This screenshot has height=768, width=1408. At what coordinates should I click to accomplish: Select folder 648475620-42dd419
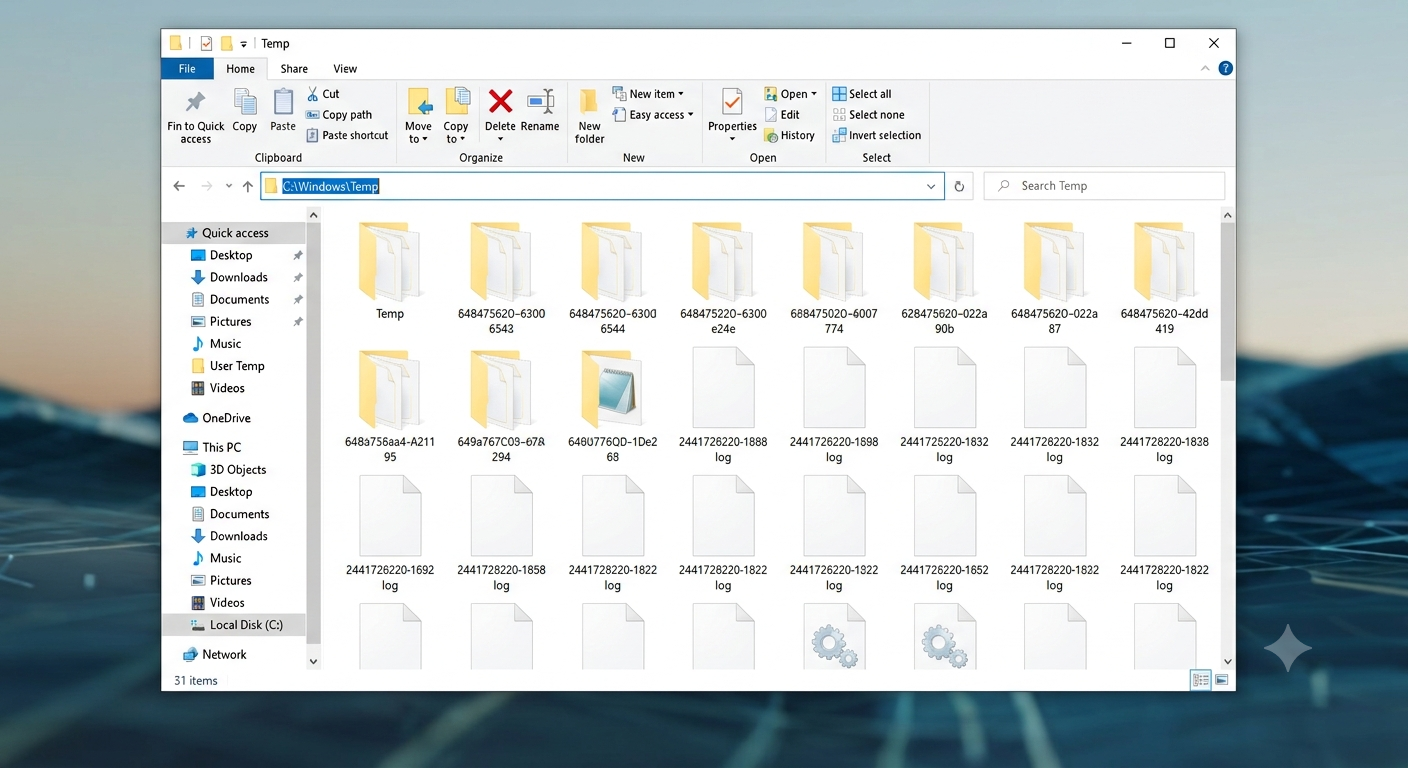(x=1164, y=278)
